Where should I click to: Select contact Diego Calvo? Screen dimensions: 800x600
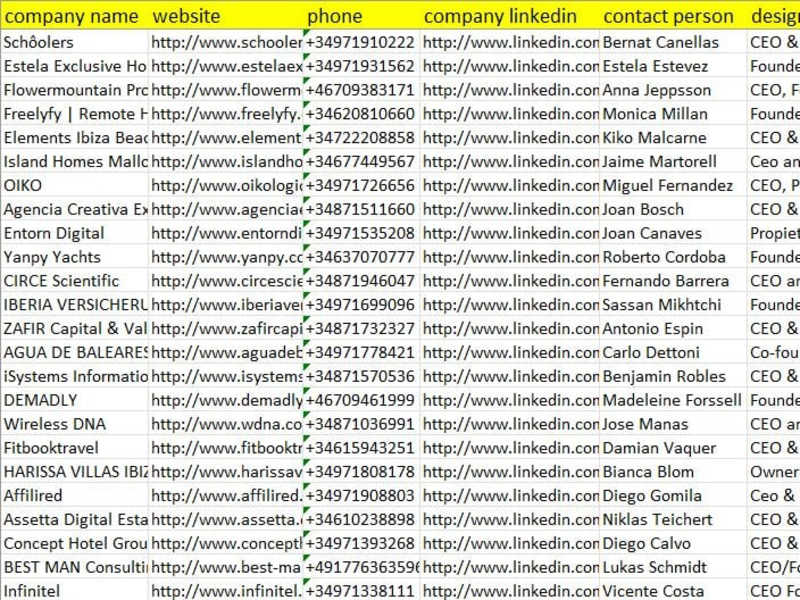[x=673, y=543]
